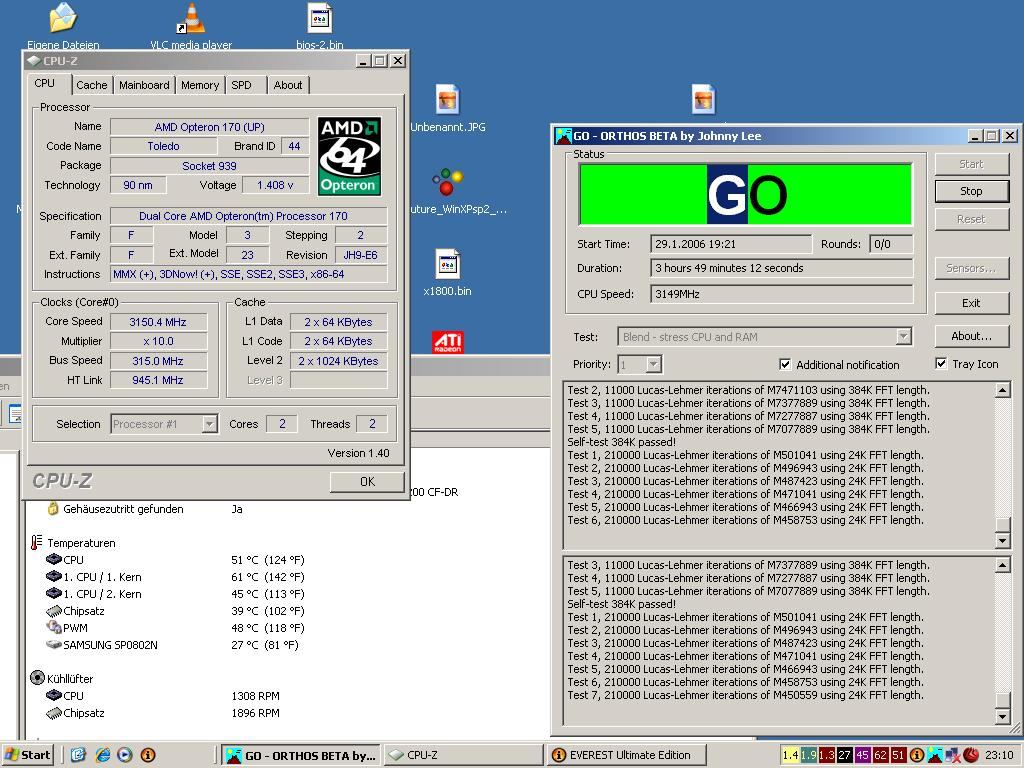Open the Processor #1 selection dropdown
Viewport: 1024px width, 768px height.
click(x=209, y=424)
